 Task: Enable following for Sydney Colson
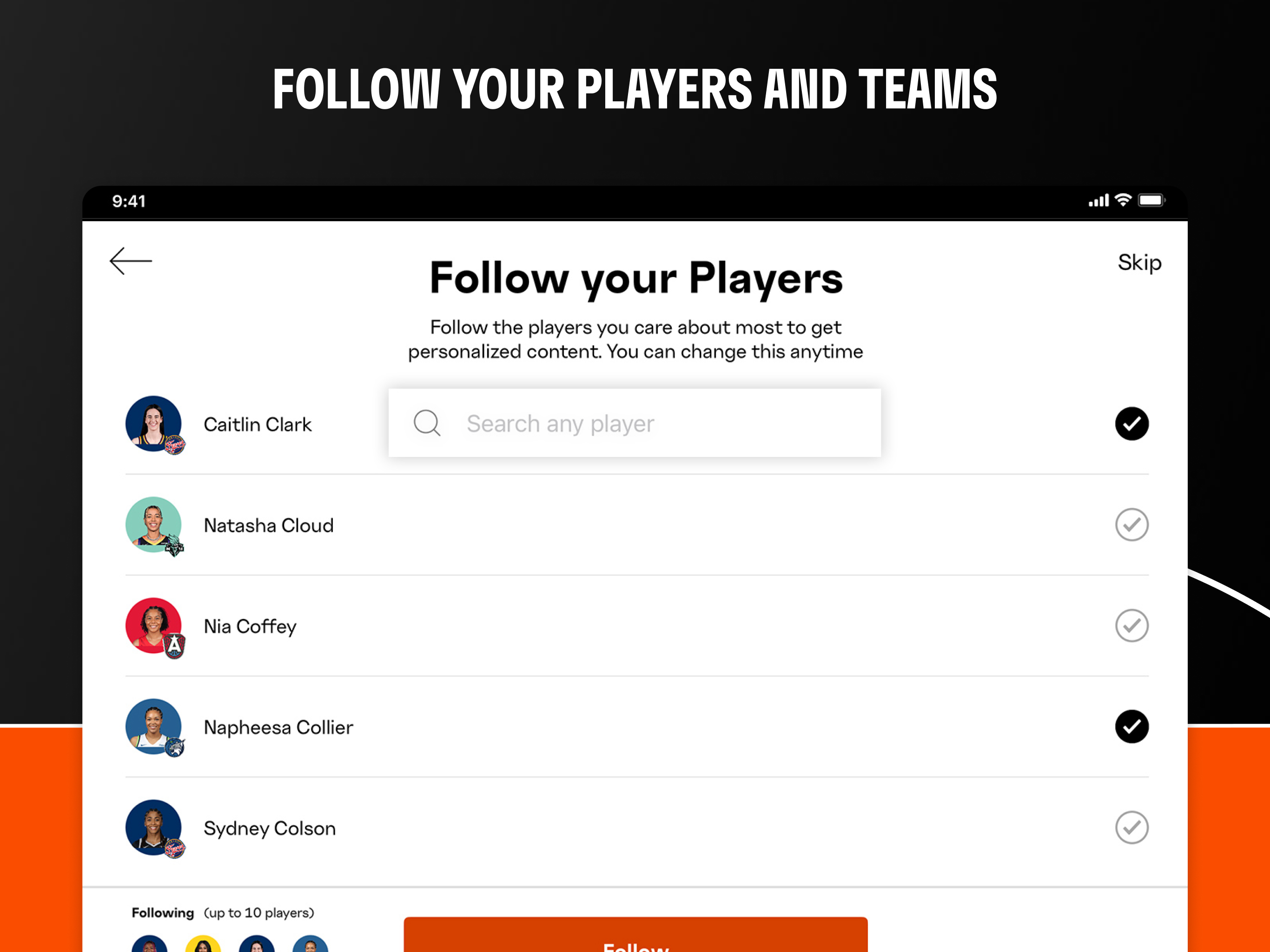tap(1131, 827)
